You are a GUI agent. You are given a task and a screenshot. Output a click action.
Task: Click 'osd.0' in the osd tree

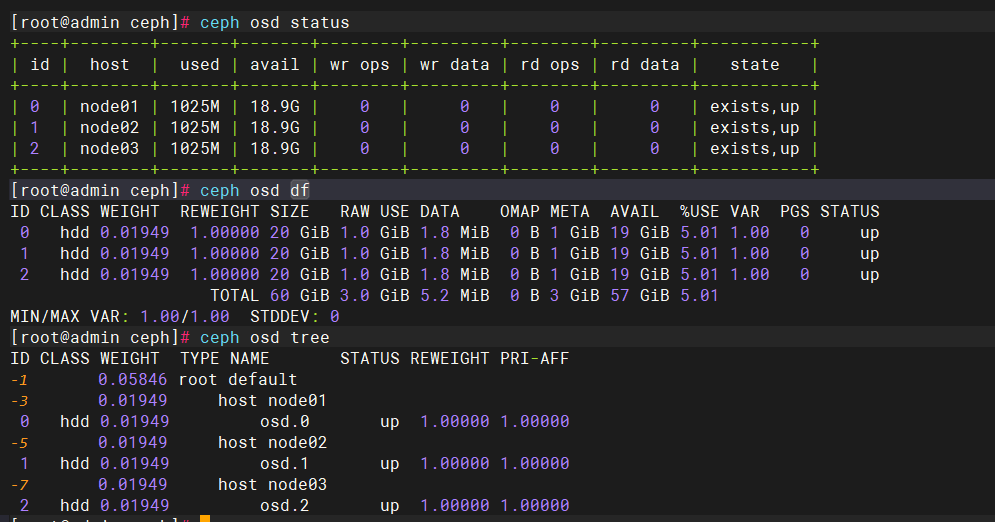pyautogui.click(x=284, y=421)
